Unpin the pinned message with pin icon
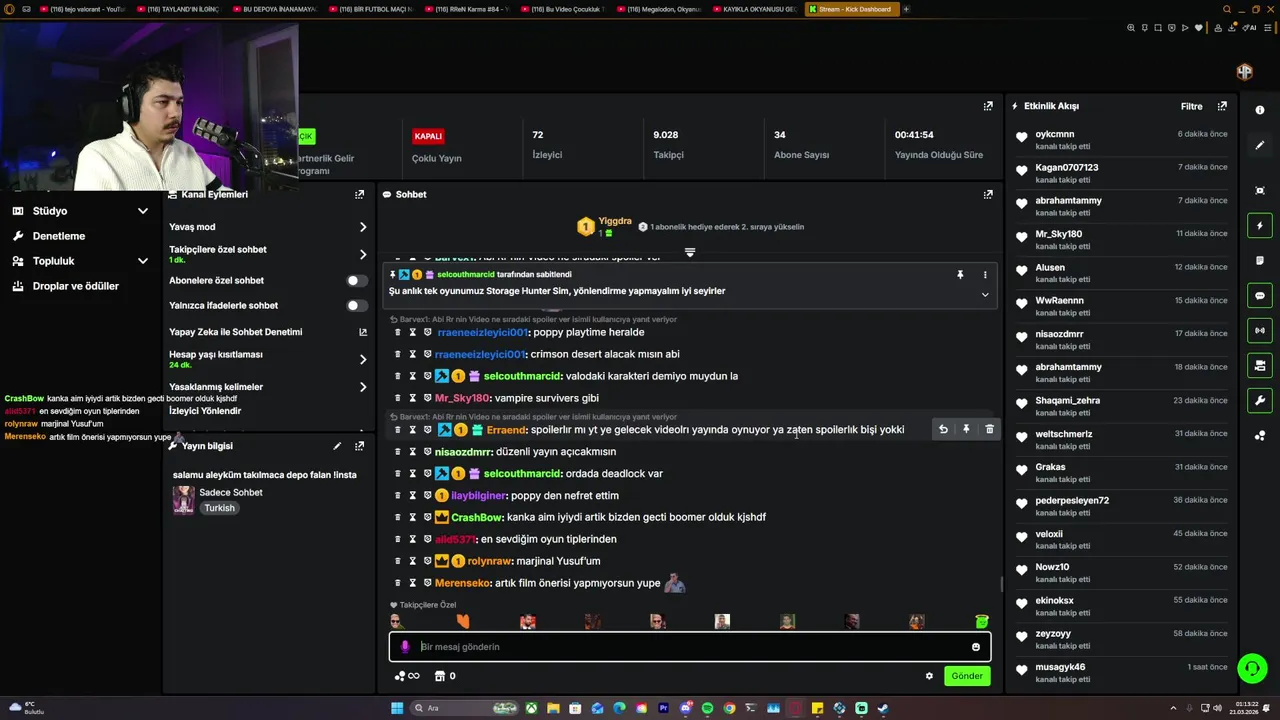The height and width of the screenshot is (720, 1280). 960,274
